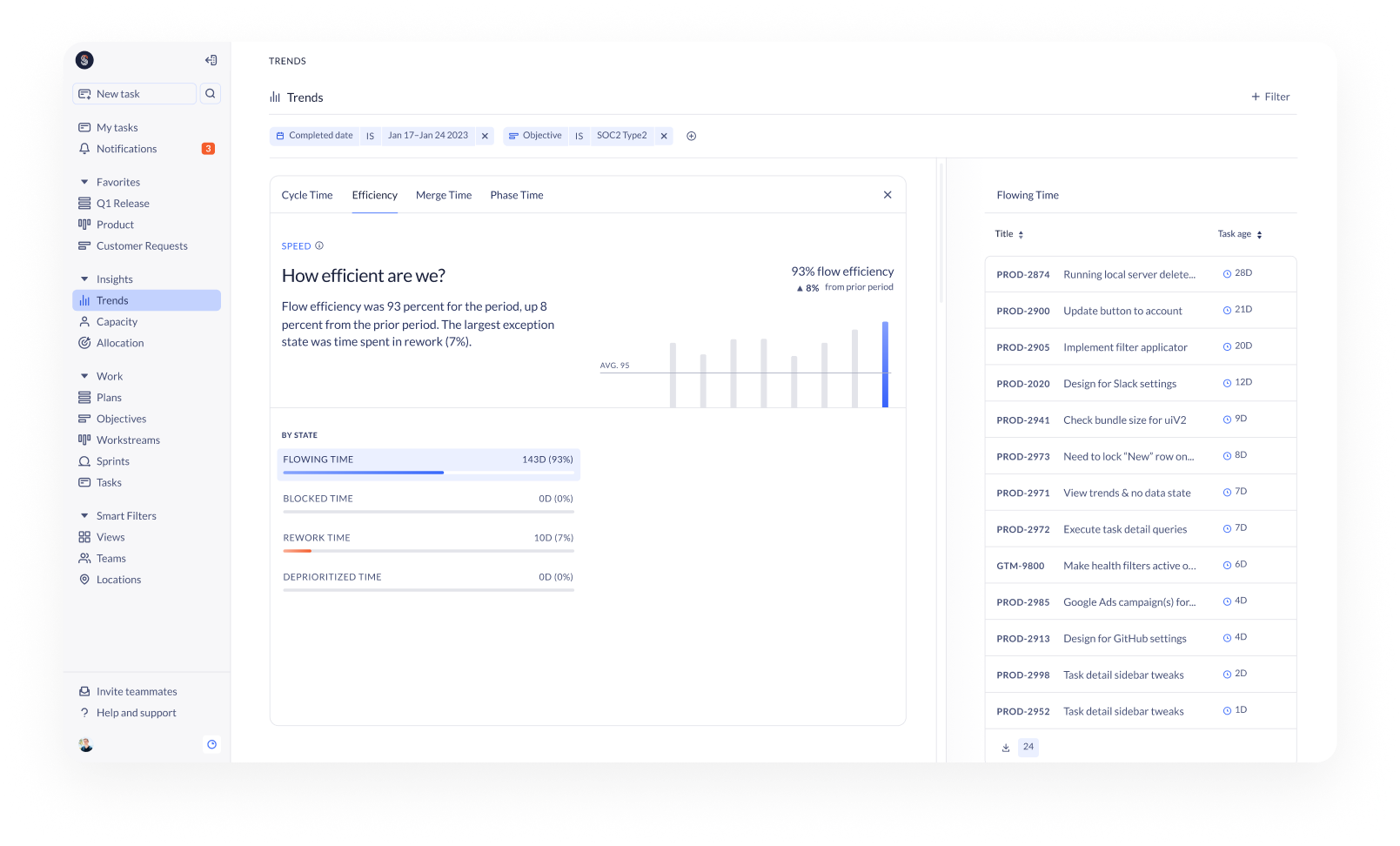The image size is (1400, 846).
Task: Edit the Jan 17–Jan 24 2023 date range
Action: click(x=428, y=136)
